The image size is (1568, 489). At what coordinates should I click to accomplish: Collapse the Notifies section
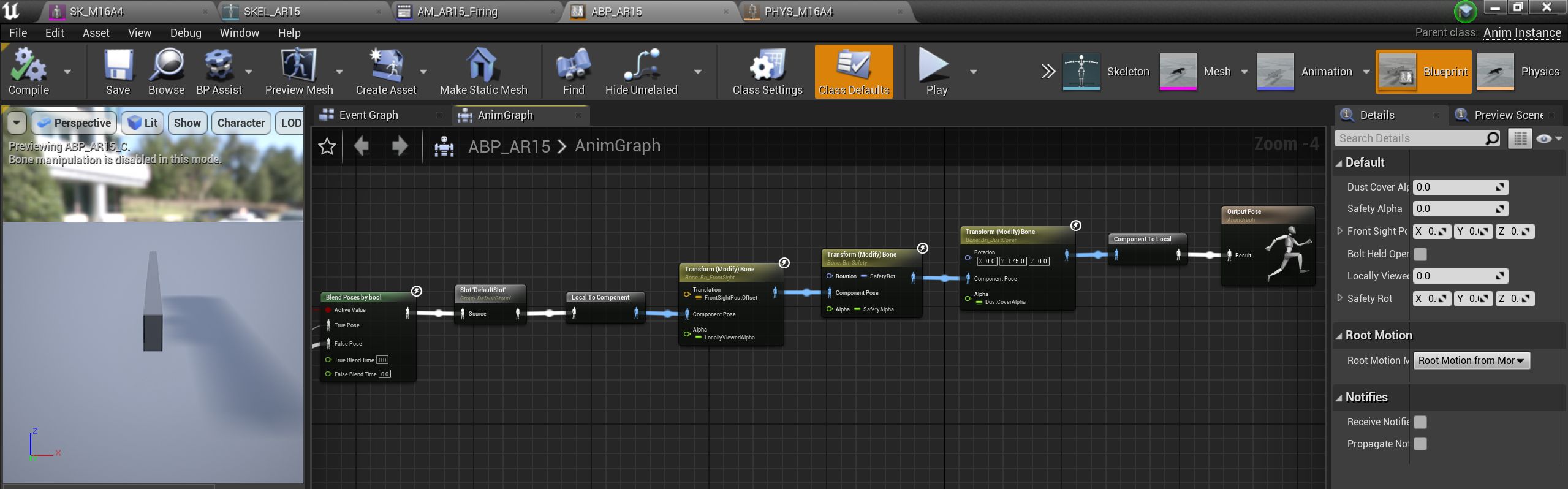pyautogui.click(x=1339, y=398)
